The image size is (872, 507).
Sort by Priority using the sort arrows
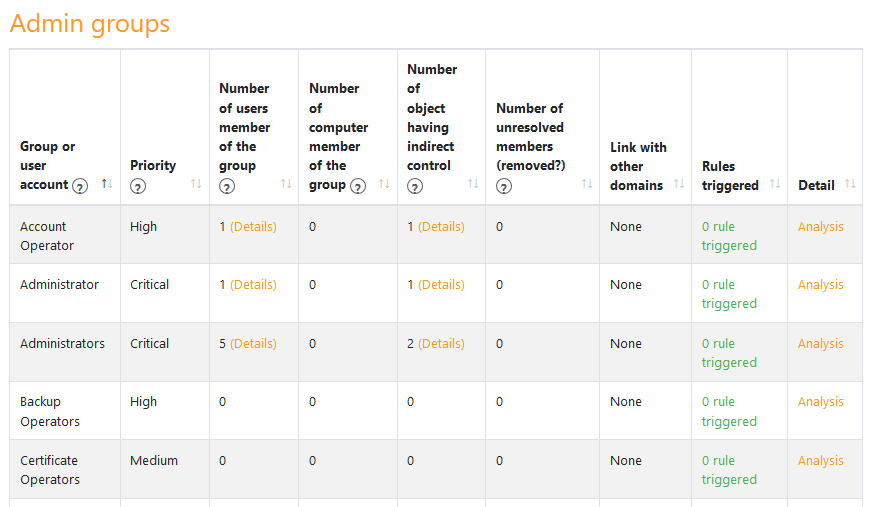click(196, 184)
